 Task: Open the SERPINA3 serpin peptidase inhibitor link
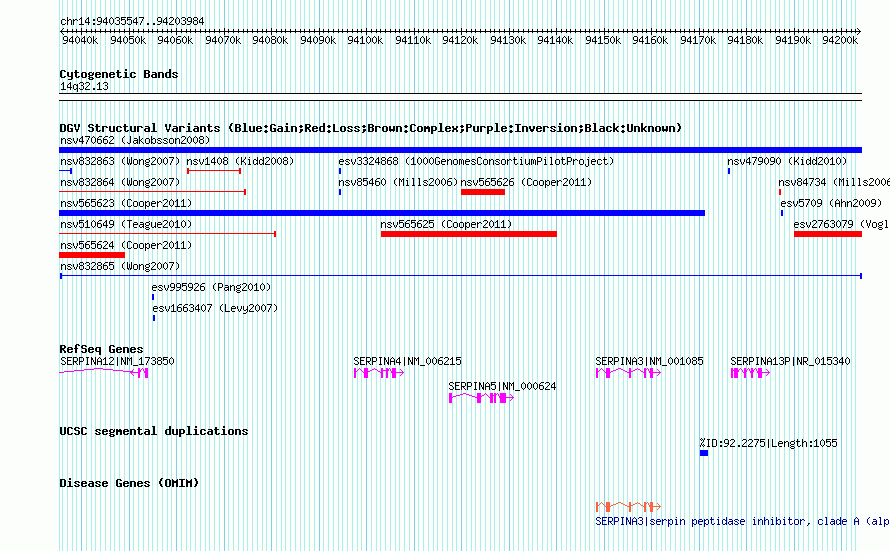(x=742, y=521)
